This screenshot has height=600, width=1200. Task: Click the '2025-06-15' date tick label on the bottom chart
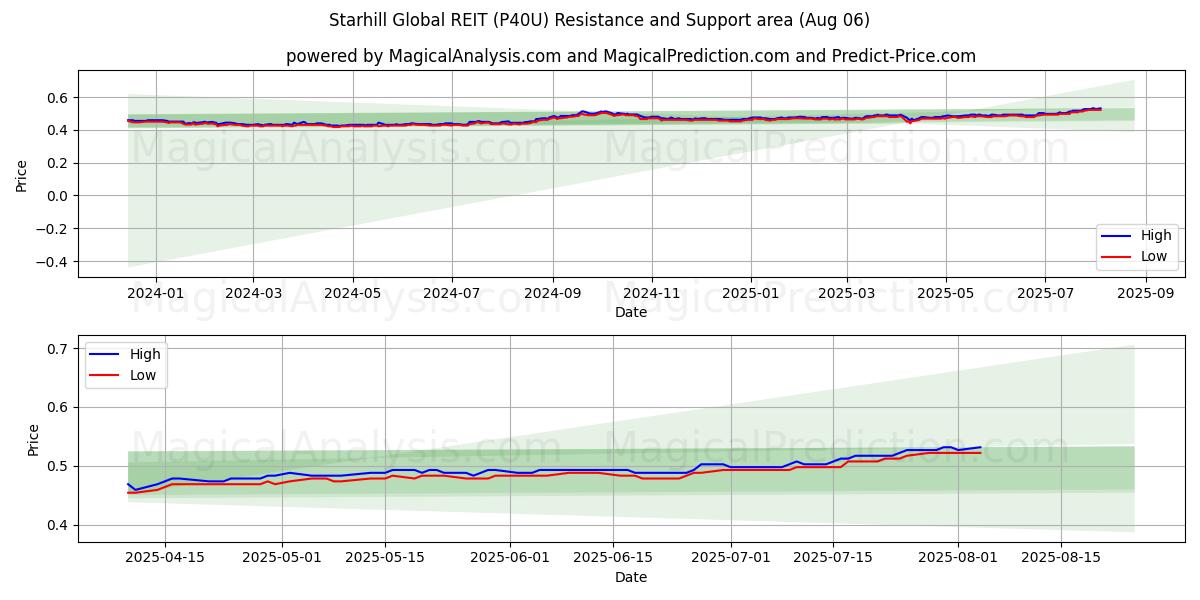[x=612, y=559]
